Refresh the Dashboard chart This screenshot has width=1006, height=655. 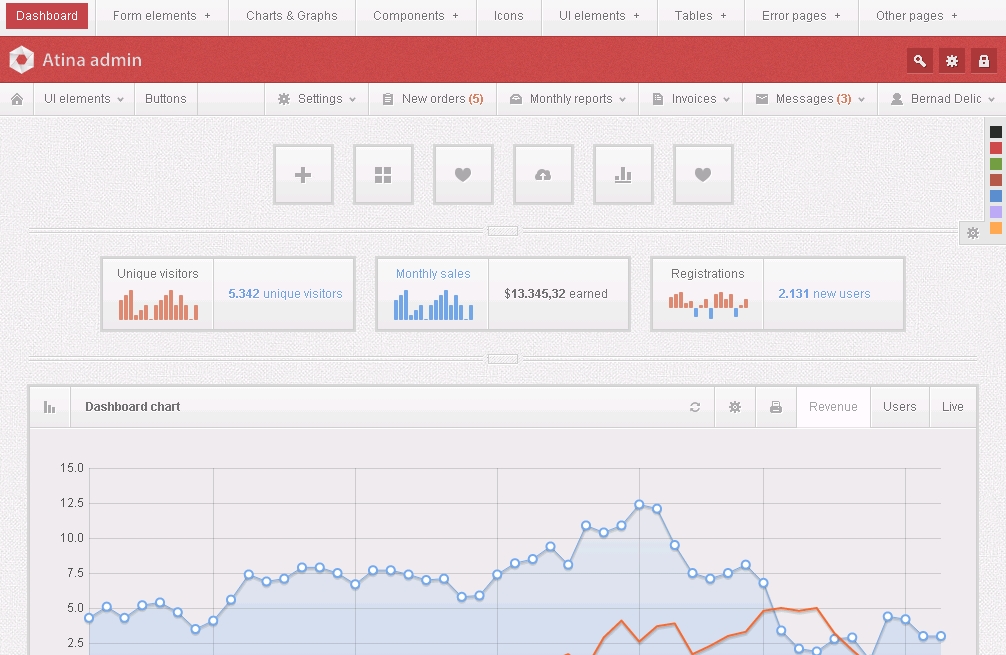[x=695, y=407]
